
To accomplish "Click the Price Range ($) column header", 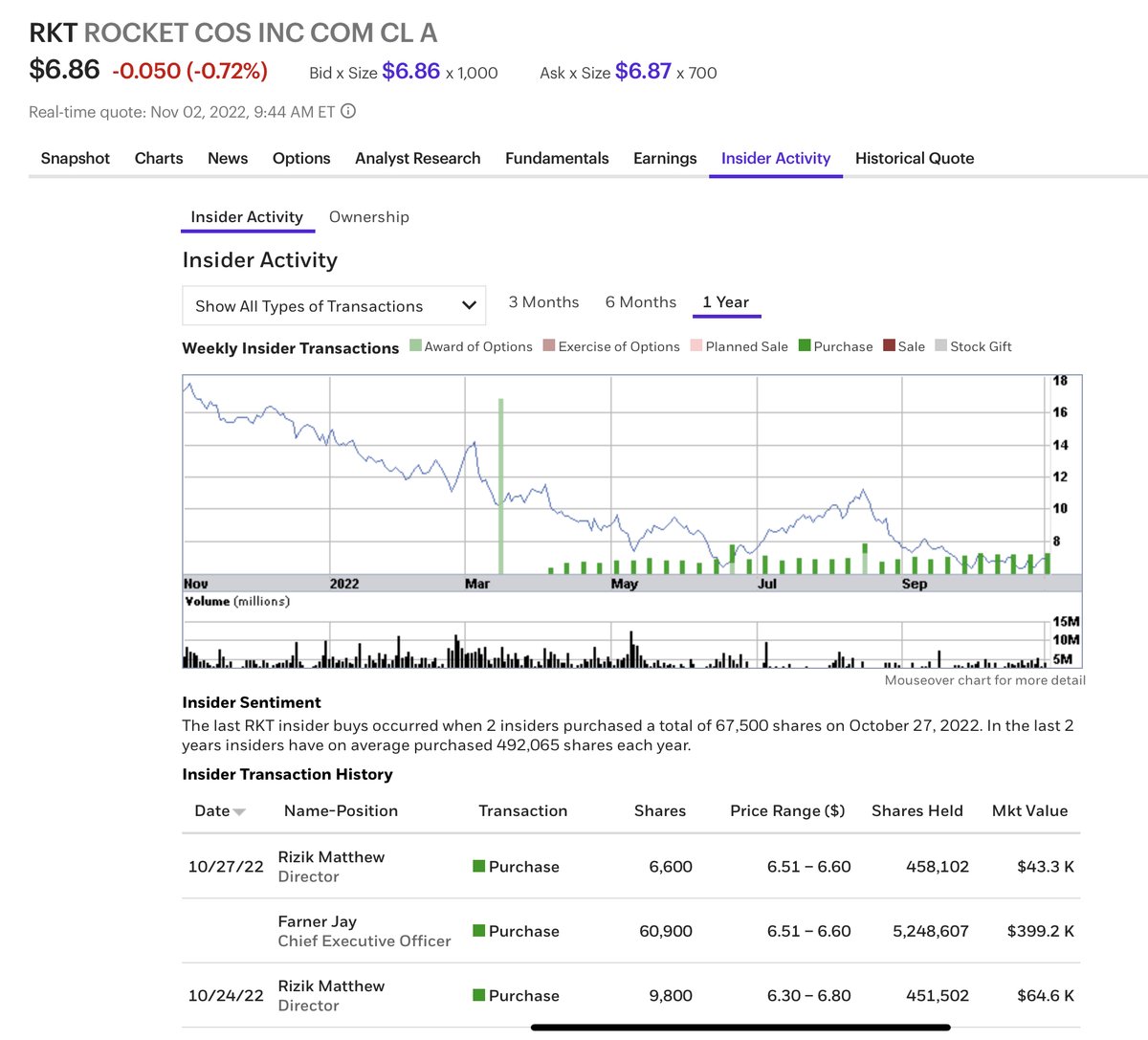I will (x=787, y=811).
